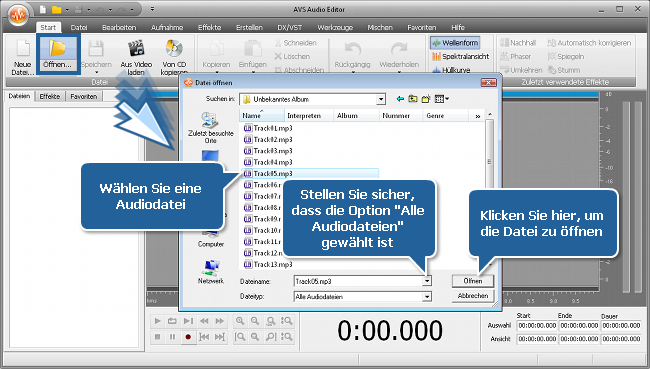Expand the Dateityp Alle Audiodateien dropdown
The width and height of the screenshot is (650, 369).
pyautogui.click(x=427, y=297)
